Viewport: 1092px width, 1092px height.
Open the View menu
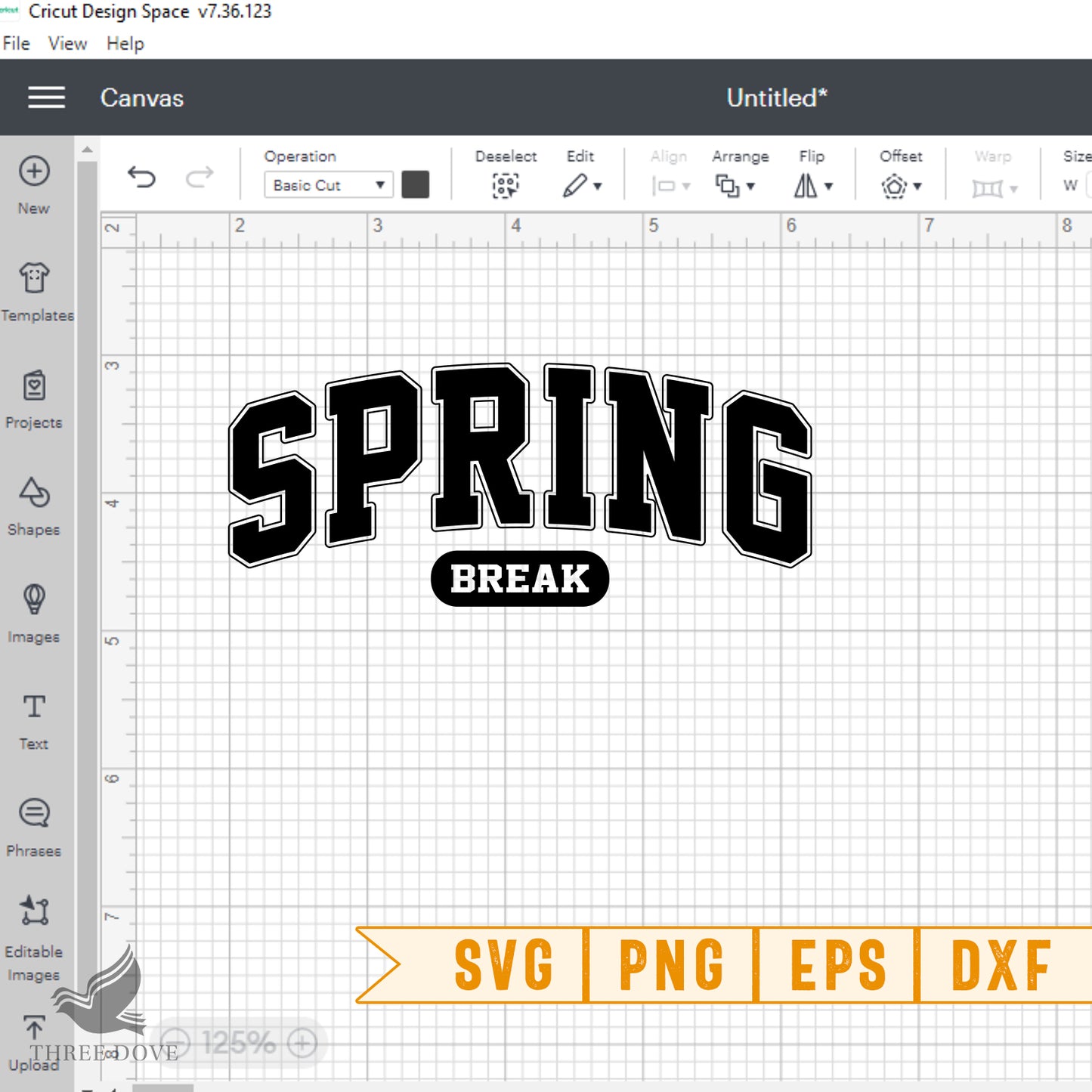click(x=68, y=43)
